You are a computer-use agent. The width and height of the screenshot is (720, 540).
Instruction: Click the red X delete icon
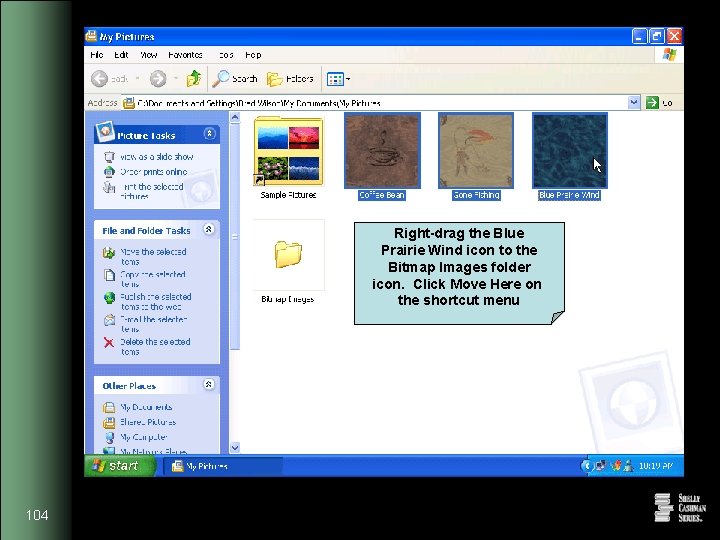109,342
